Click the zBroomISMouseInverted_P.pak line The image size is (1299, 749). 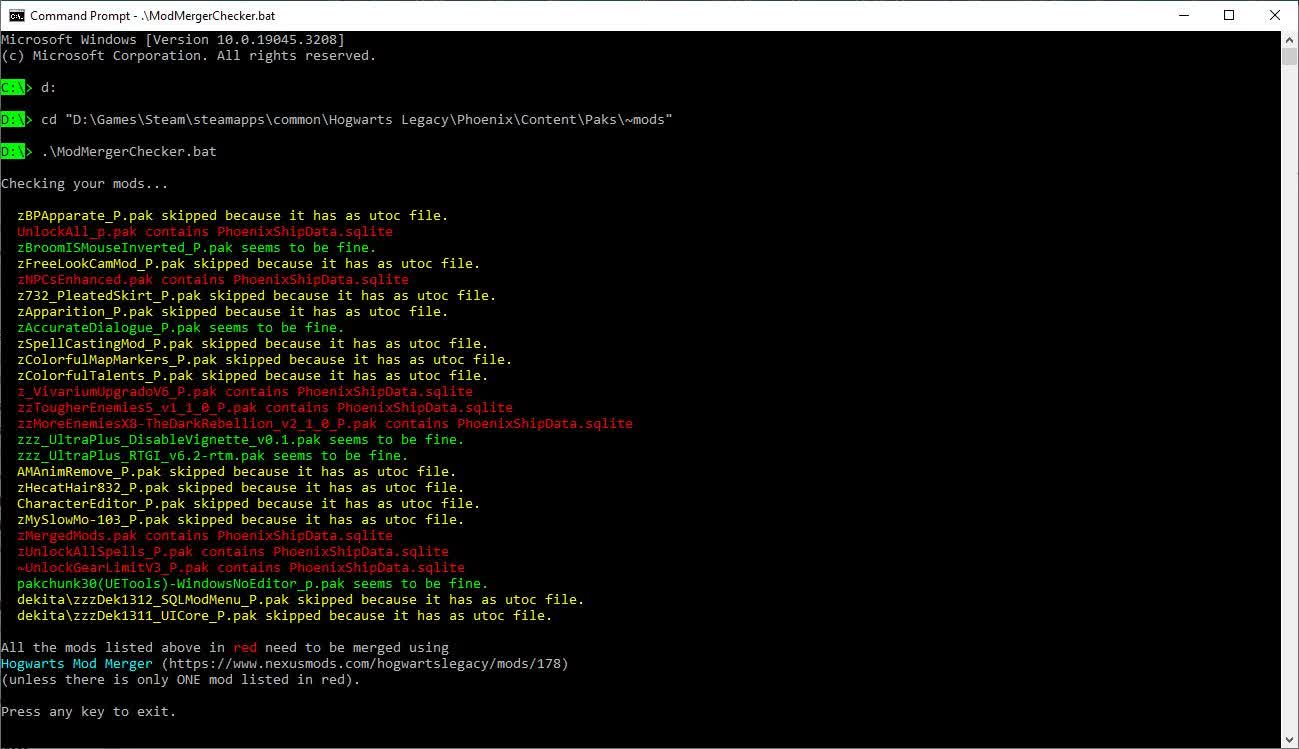coord(197,248)
